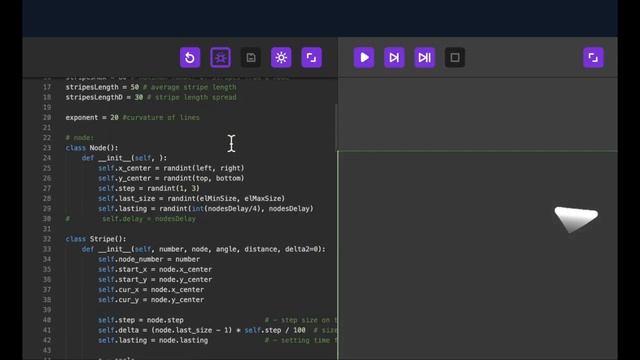Click the step forward button

pyautogui.click(x=394, y=58)
